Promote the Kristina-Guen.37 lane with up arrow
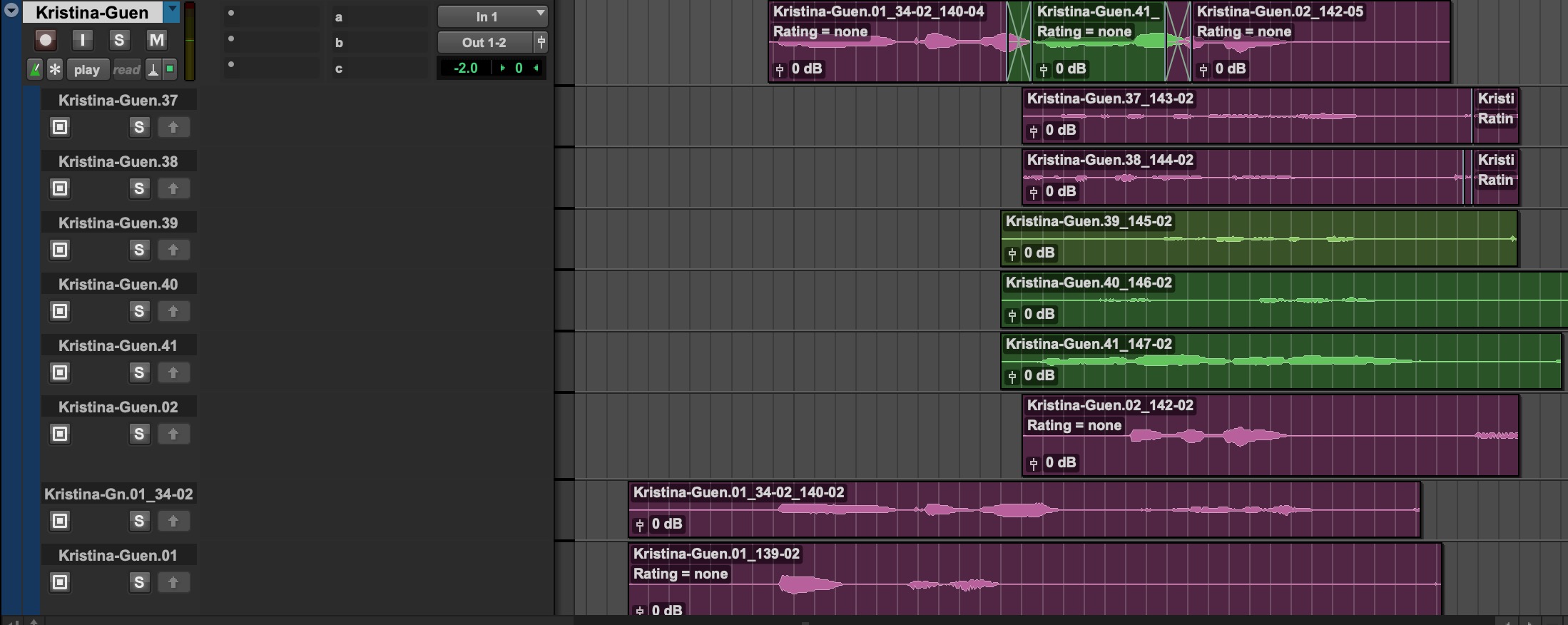The image size is (1568, 625). click(x=173, y=127)
